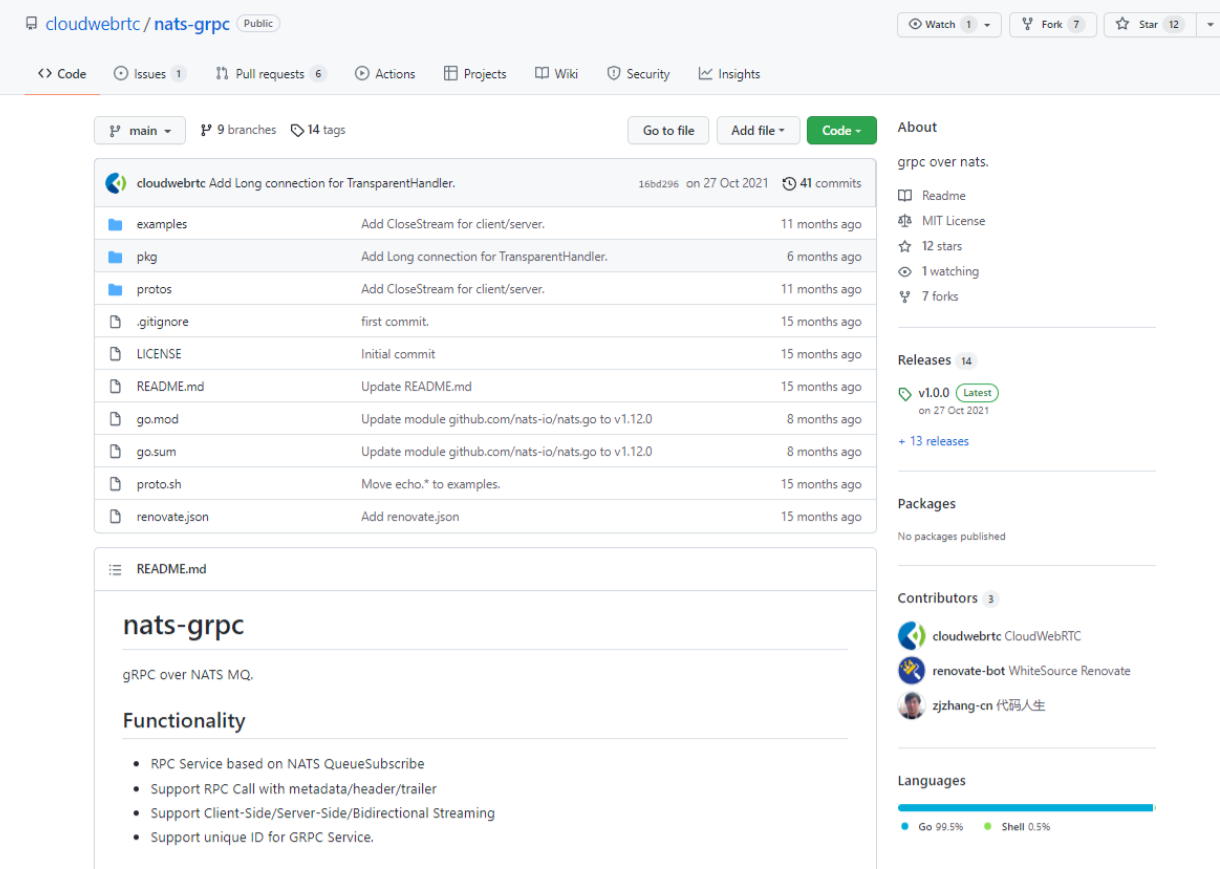Click the Go to file button
Viewport: 1220px width, 869px height.
tap(668, 131)
